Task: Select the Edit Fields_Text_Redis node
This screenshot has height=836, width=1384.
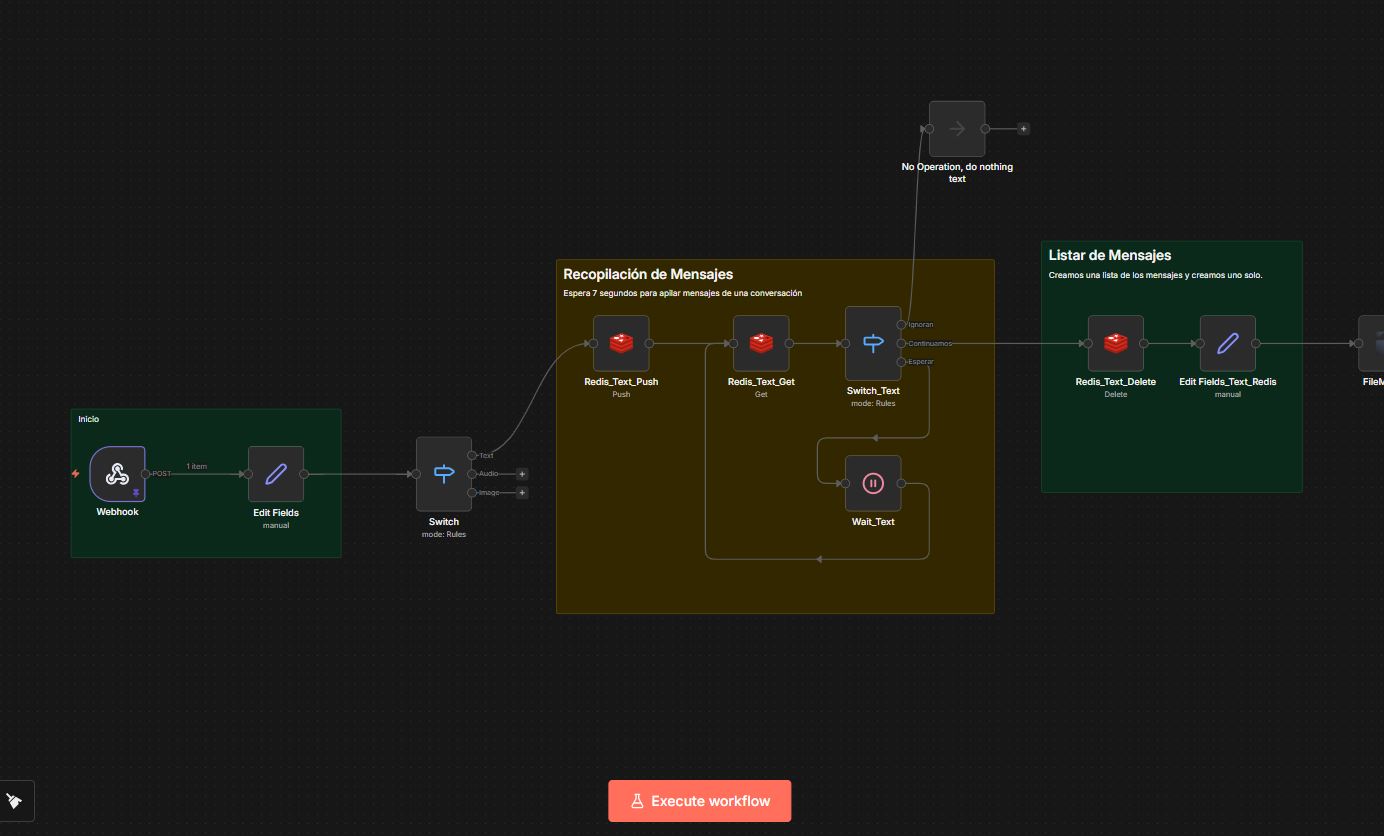Action: pos(1228,344)
